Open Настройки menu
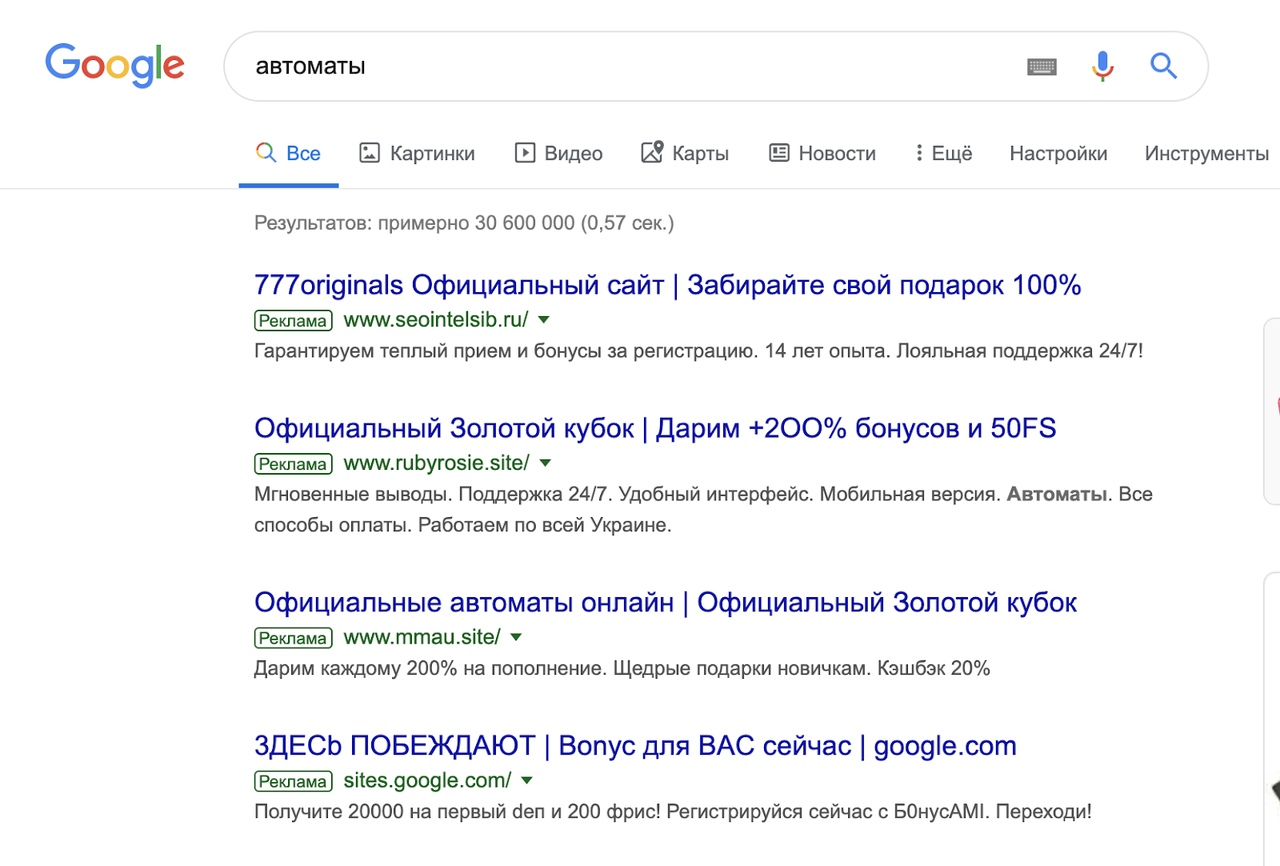This screenshot has height=866, width=1280. click(1058, 153)
